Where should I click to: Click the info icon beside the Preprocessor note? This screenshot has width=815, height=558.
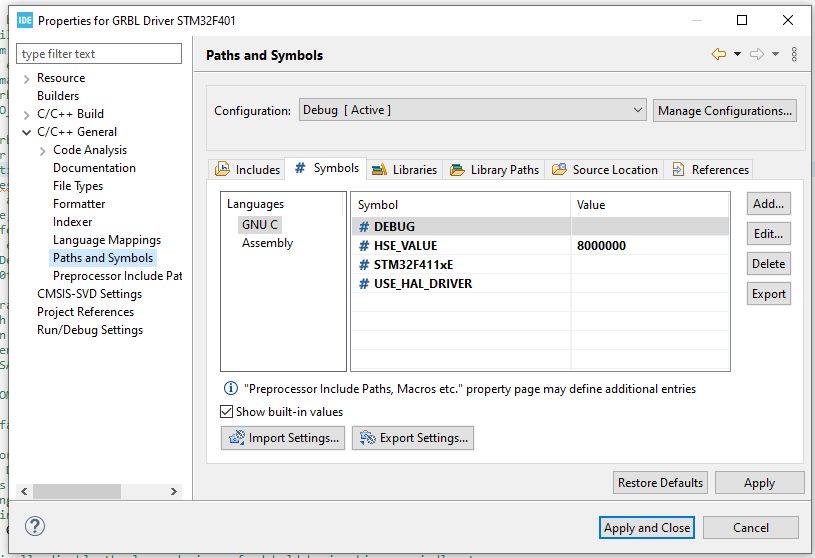(x=230, y=388)
